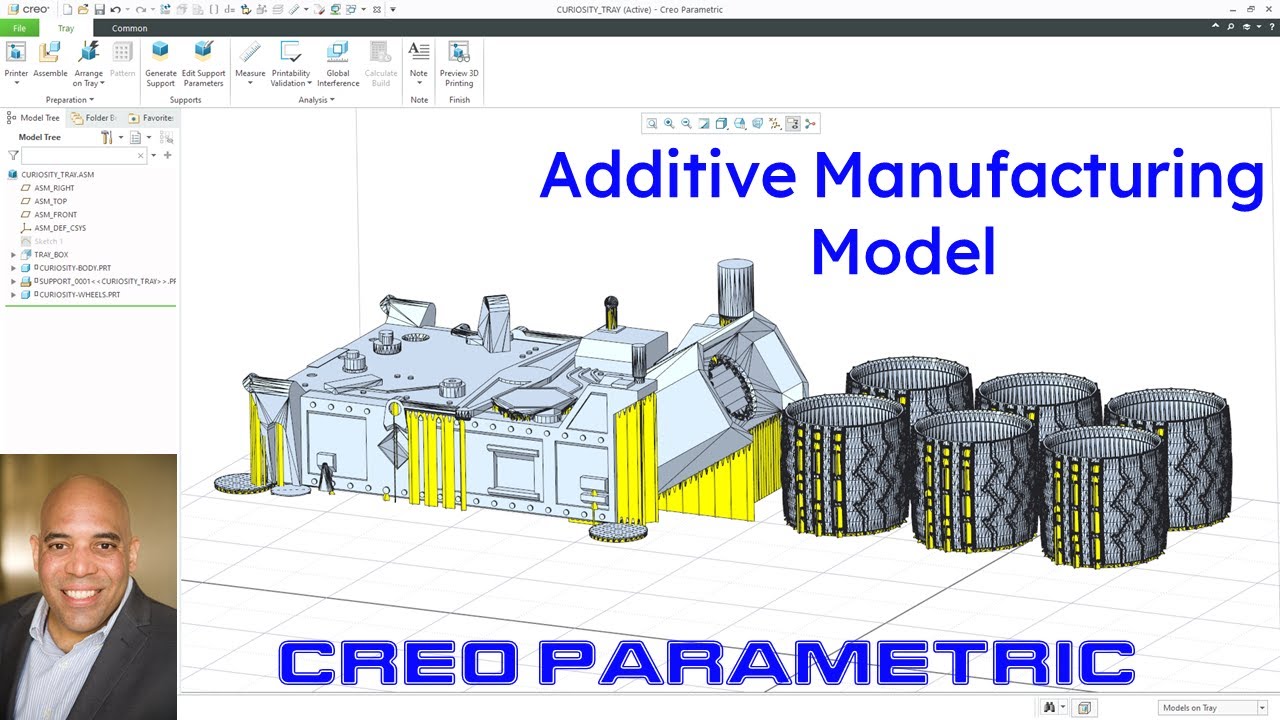This screenshot has width=1280, height=720.
Task: Open the tree columns display dropdown arrow
Action: 149,137
